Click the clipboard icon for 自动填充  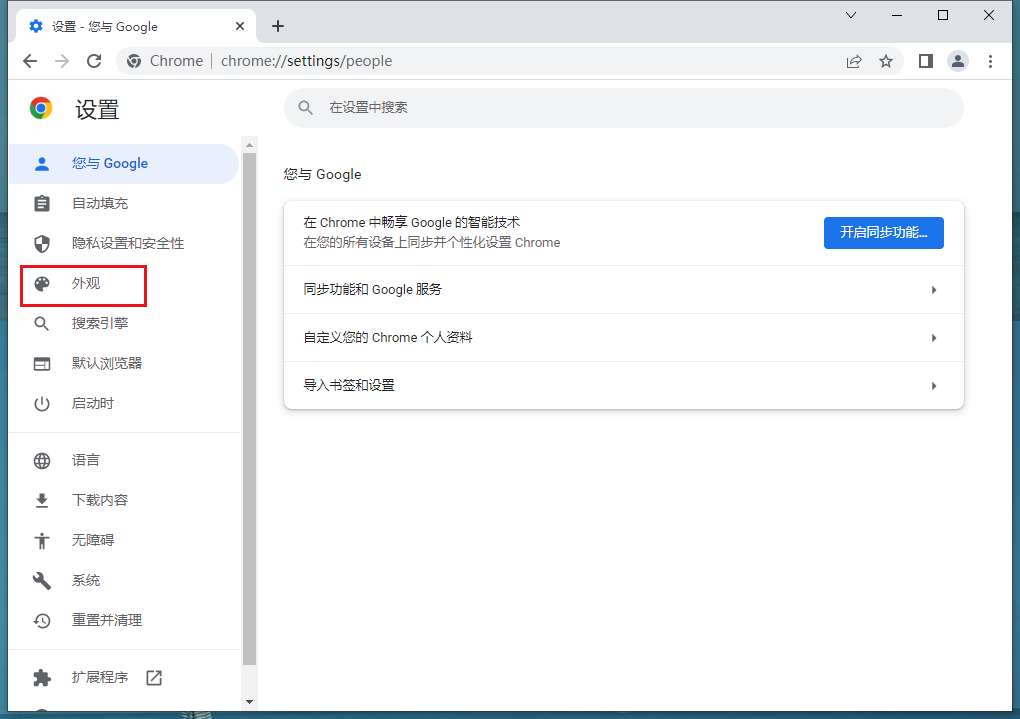coord(42,204)
